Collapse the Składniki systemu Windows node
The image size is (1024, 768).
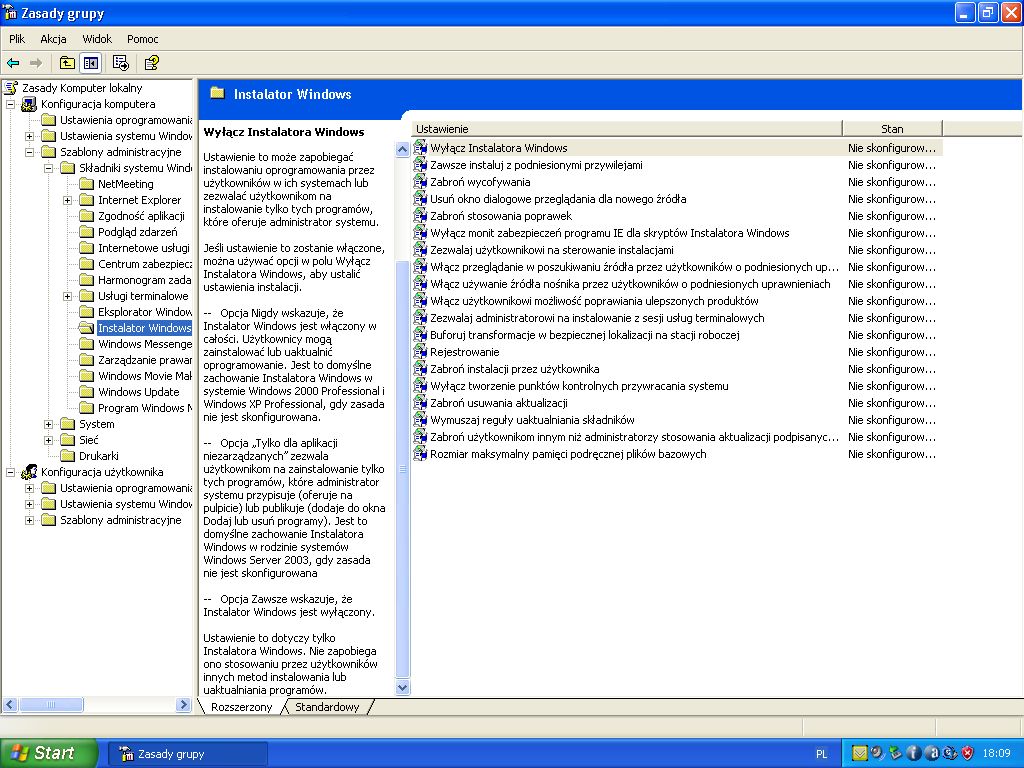click(48, 168)
